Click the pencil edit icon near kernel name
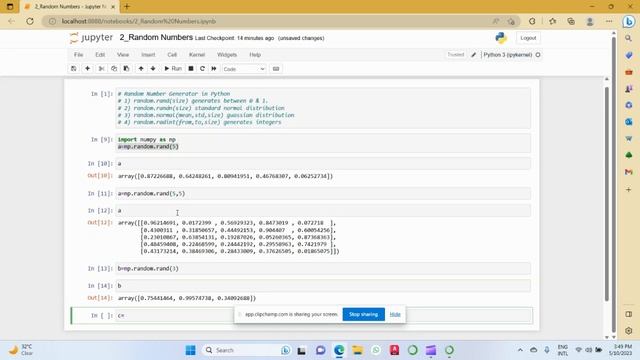Image resolution: width=640 pixels, height=360 pixels. point(473,55)
